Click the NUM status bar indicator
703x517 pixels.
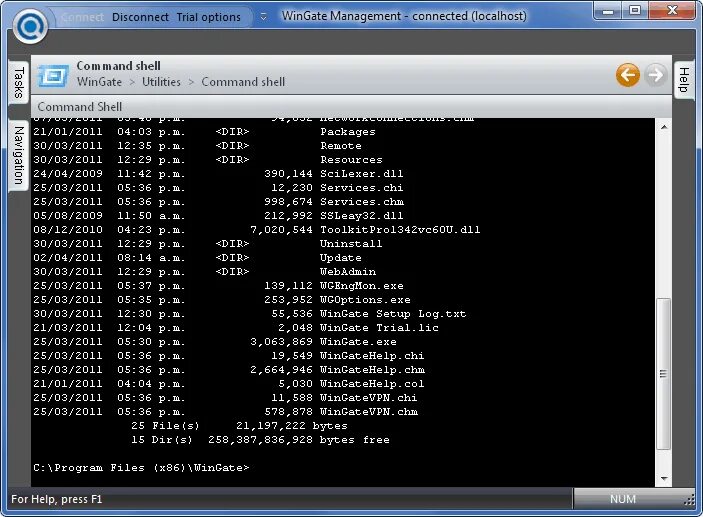(623, 499)
